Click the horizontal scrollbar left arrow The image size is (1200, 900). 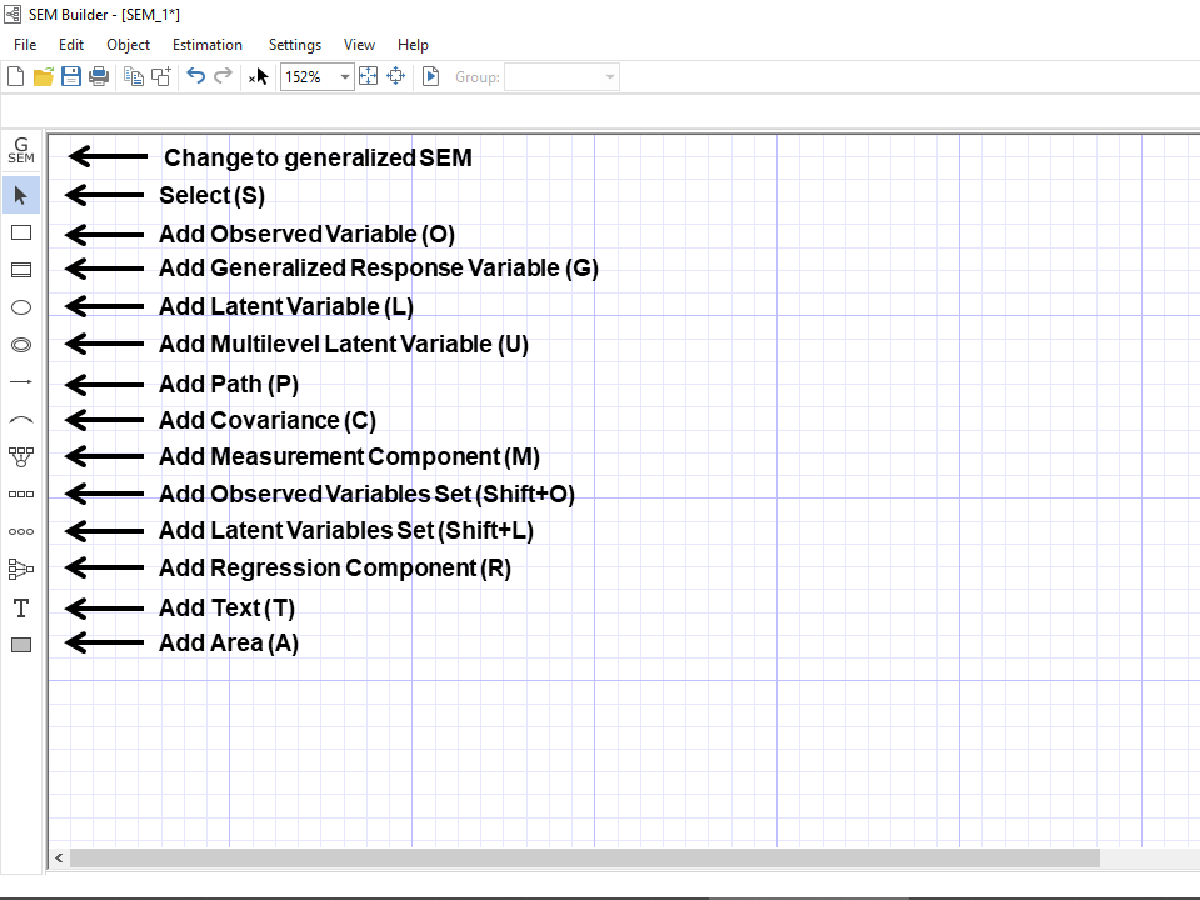[59, 858]
